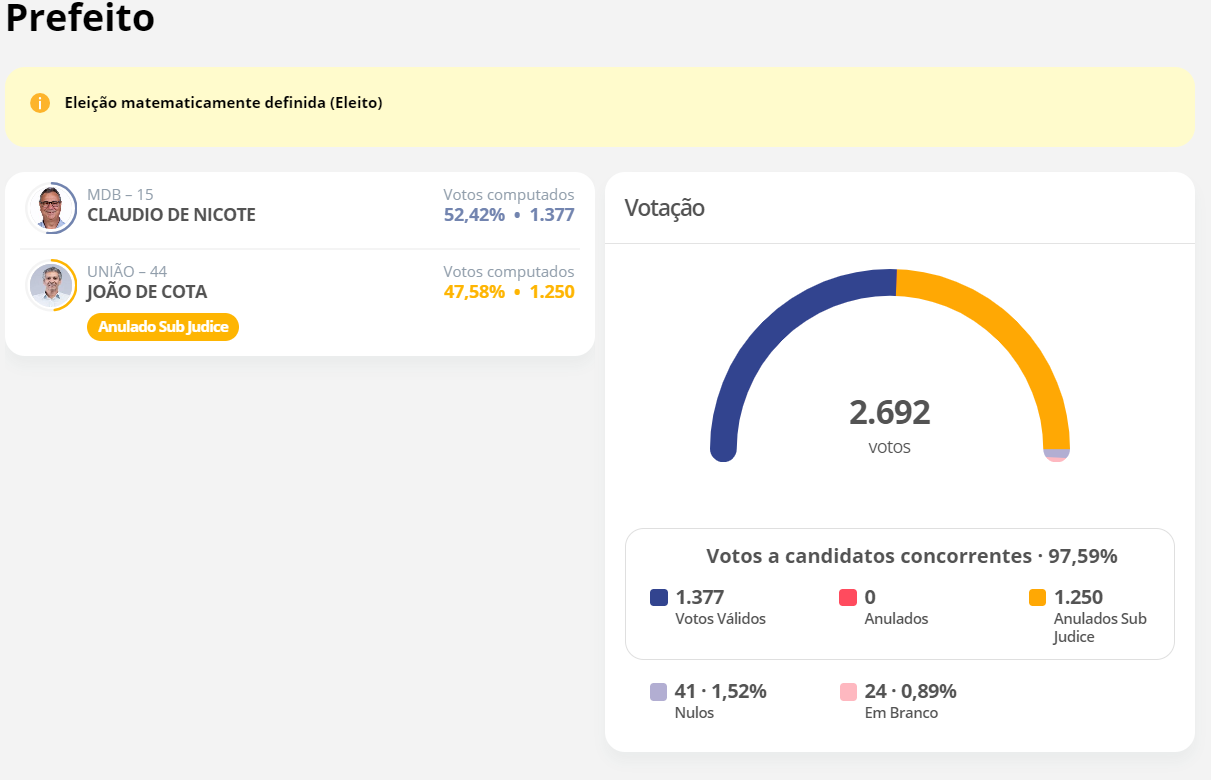
Task: Click the info icon in the yellow banner
Action: point(40,103)
